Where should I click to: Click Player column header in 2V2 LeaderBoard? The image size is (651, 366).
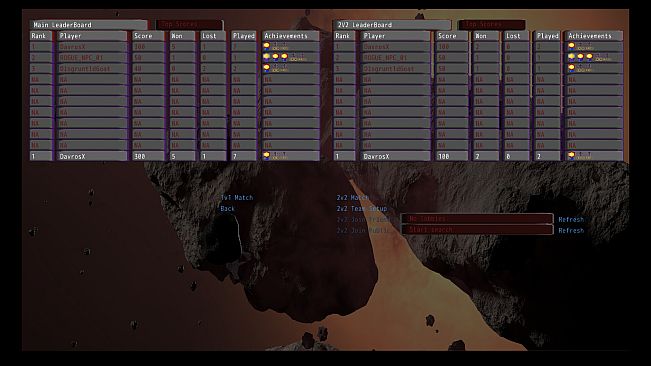[396, 36]
